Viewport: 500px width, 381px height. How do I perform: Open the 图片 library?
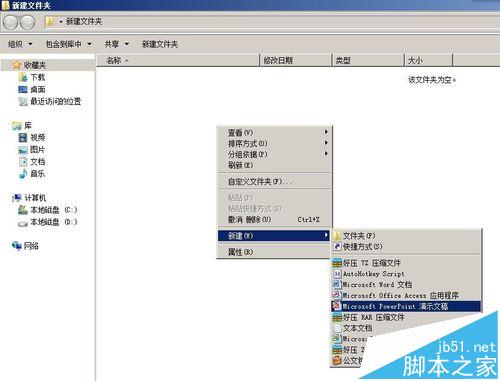pos(32,150)
